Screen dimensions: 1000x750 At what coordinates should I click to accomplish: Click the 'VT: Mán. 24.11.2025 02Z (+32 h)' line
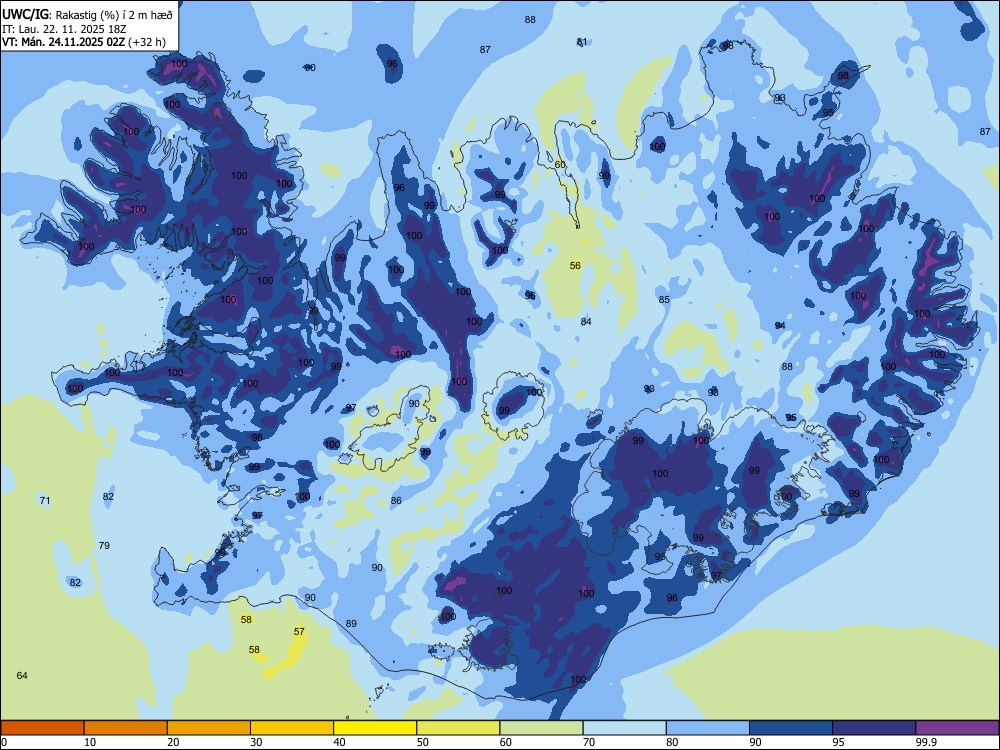(x=84, y=42)
